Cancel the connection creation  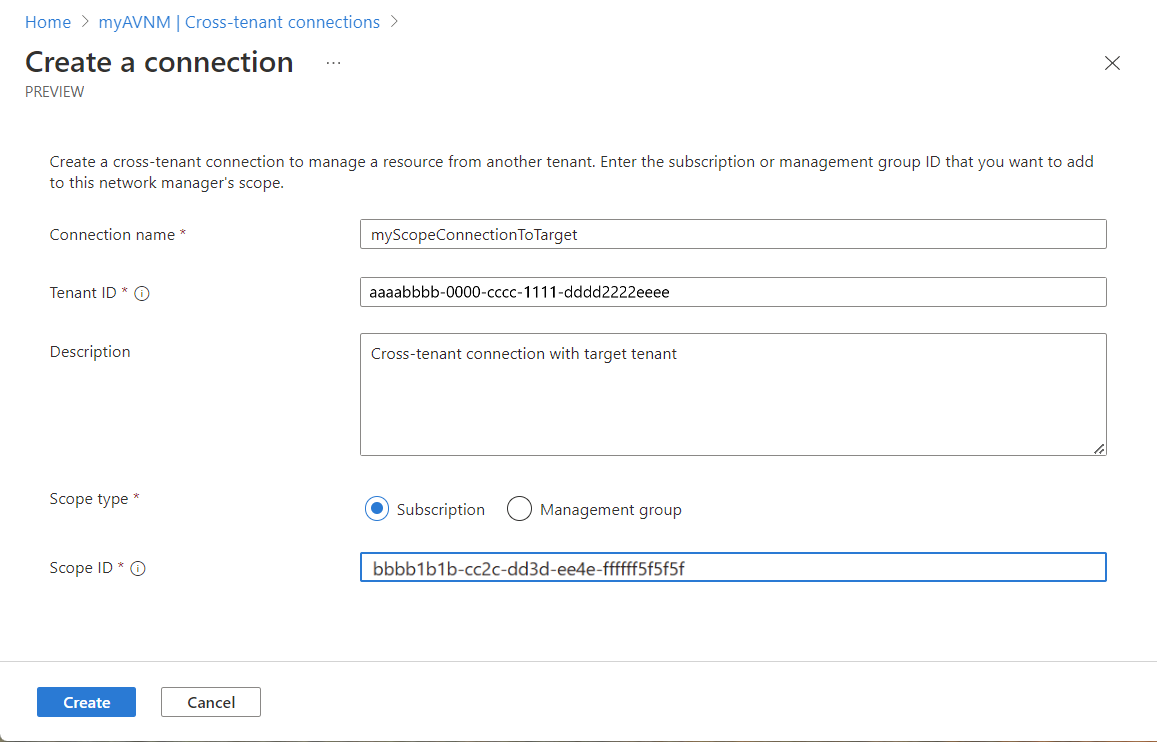(211, 702)
